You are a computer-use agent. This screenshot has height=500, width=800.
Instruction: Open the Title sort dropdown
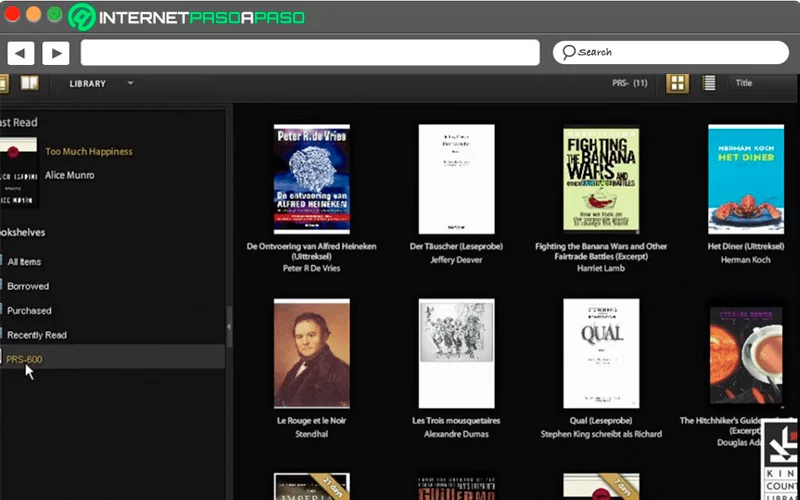(x=744, y=84)
